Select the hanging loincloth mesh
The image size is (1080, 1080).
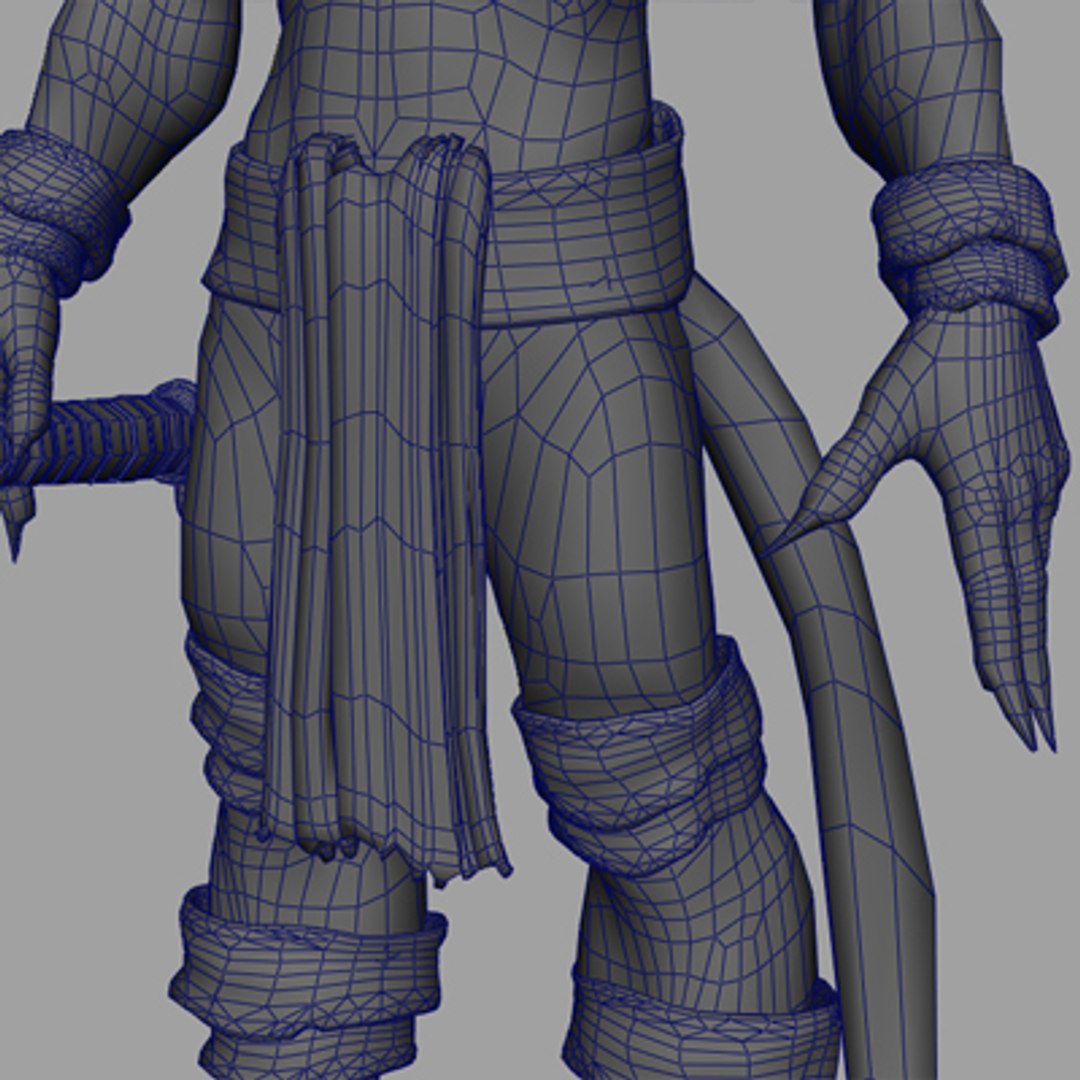click(x=386, y=510)
